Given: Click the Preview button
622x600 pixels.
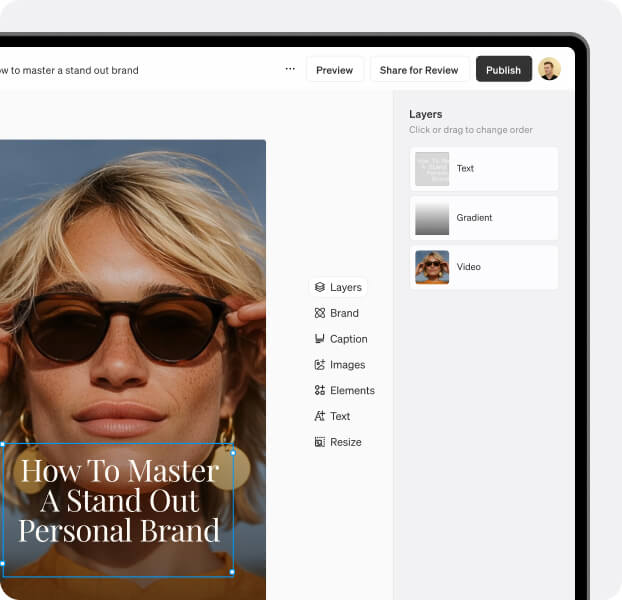Looking at the screenshot, I should coord(334,70).
